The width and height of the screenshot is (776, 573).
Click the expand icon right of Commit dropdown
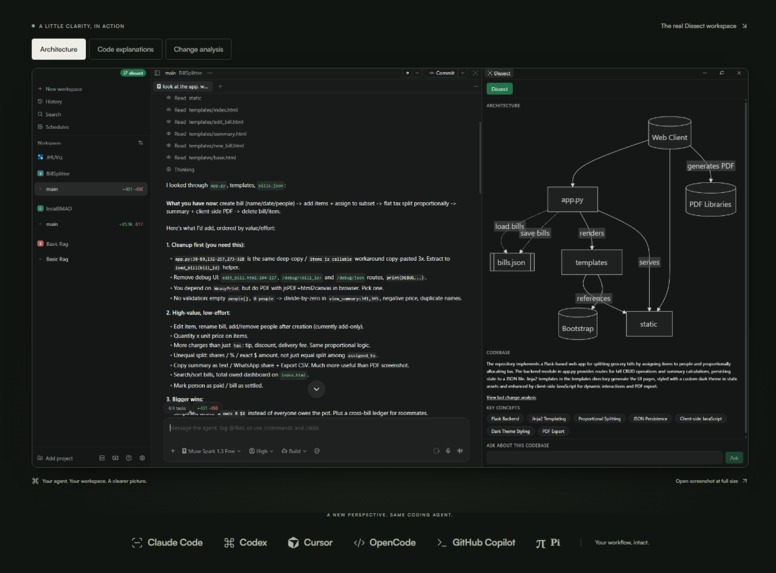pos(475,73)
